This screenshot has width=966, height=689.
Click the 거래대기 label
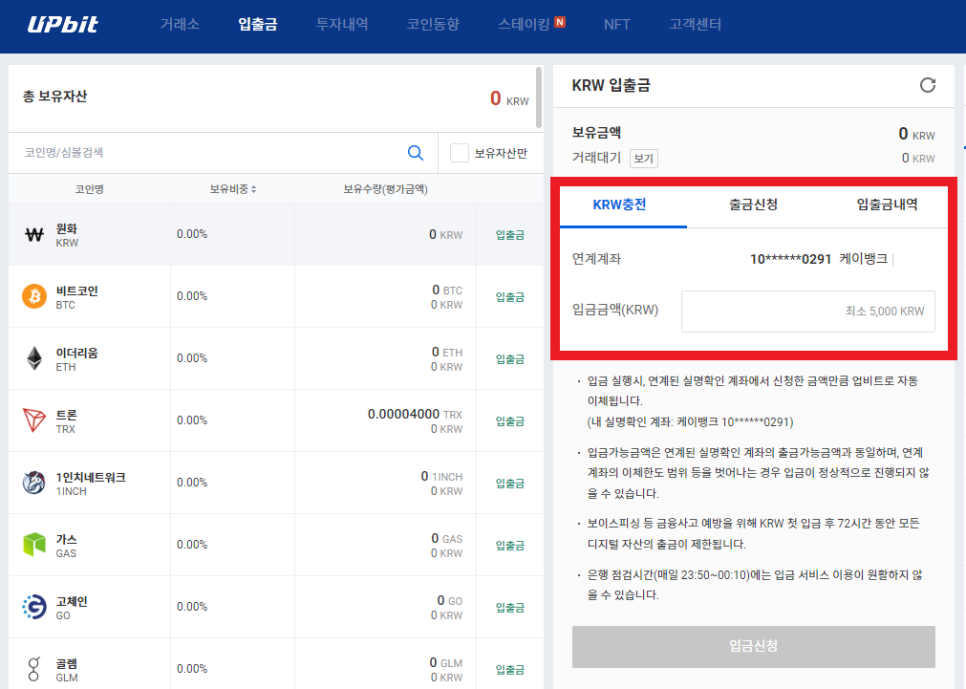pos(596,158)
